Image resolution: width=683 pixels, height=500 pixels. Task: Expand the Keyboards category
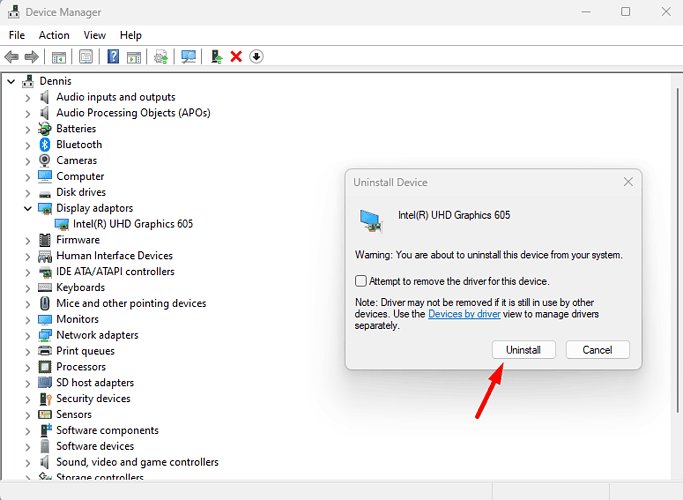click(x=28, y=287)
